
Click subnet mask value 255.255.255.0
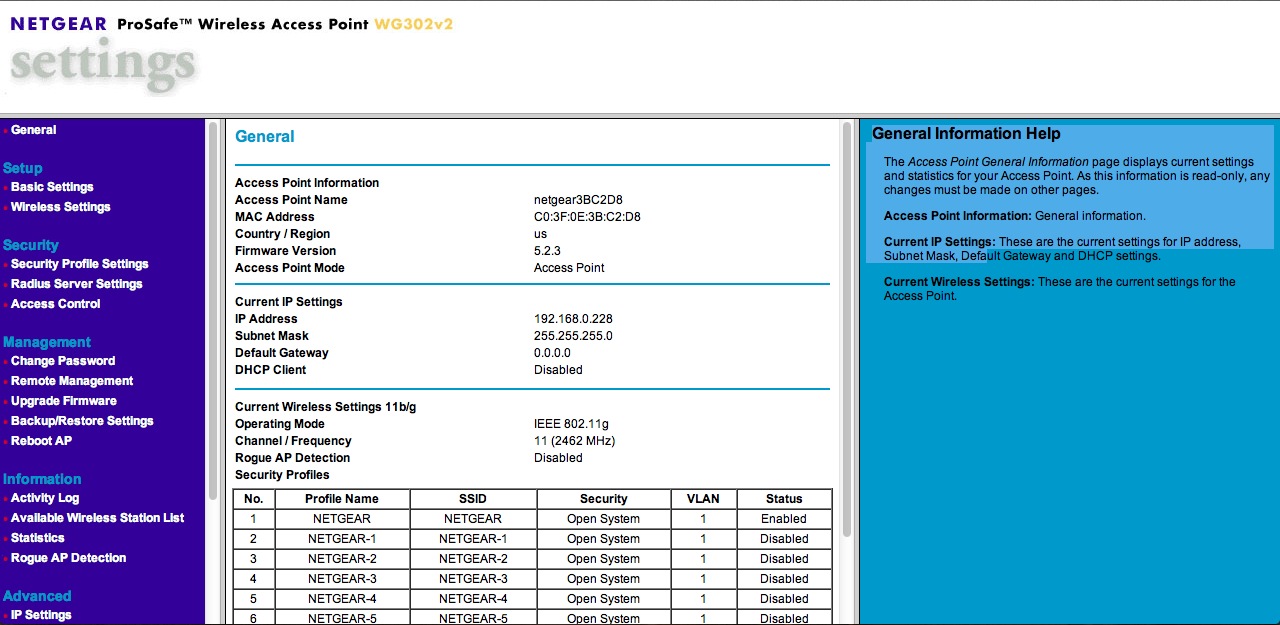tap(573, 336)
